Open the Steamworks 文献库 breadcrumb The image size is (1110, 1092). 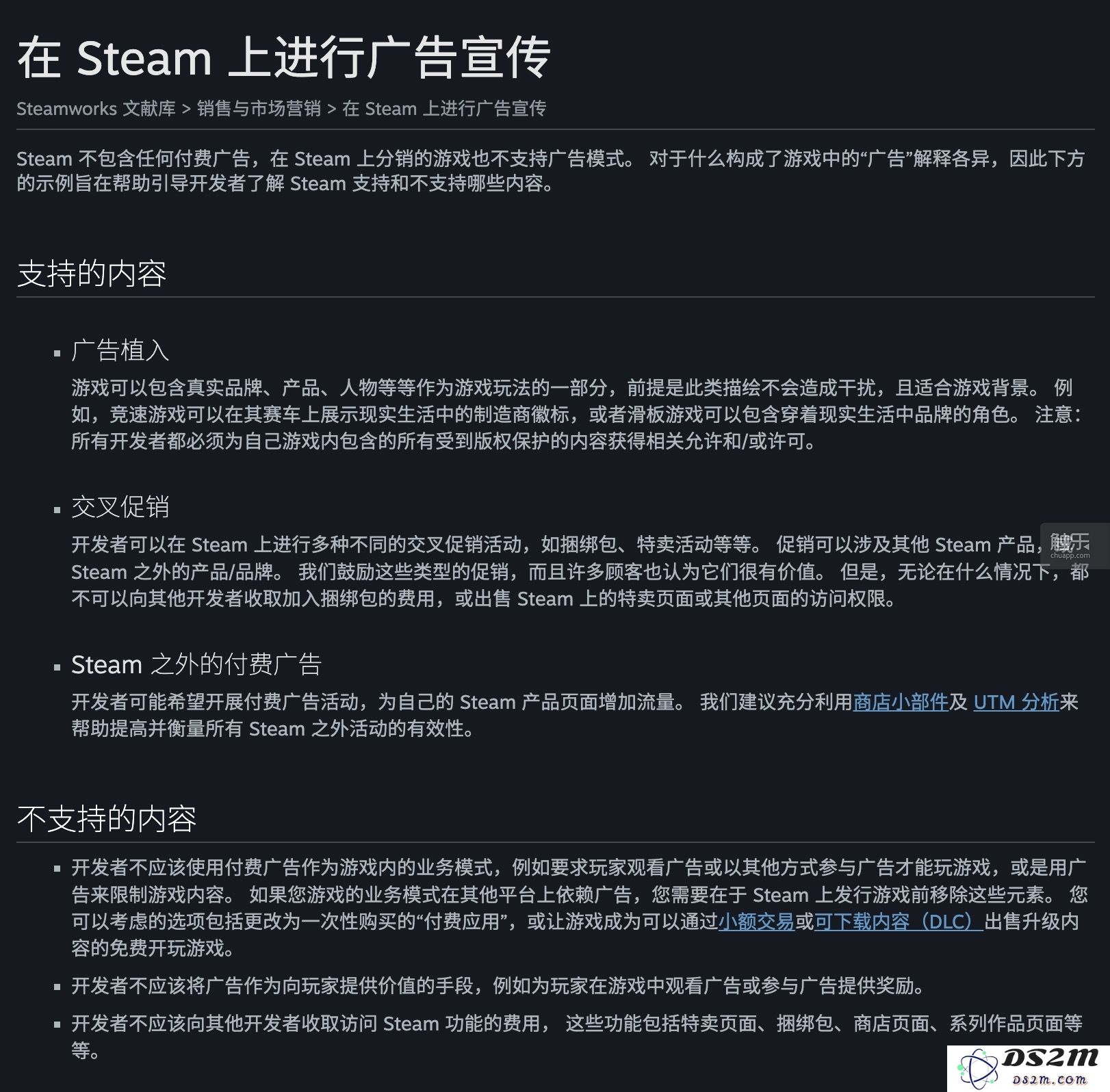point(96,108)
